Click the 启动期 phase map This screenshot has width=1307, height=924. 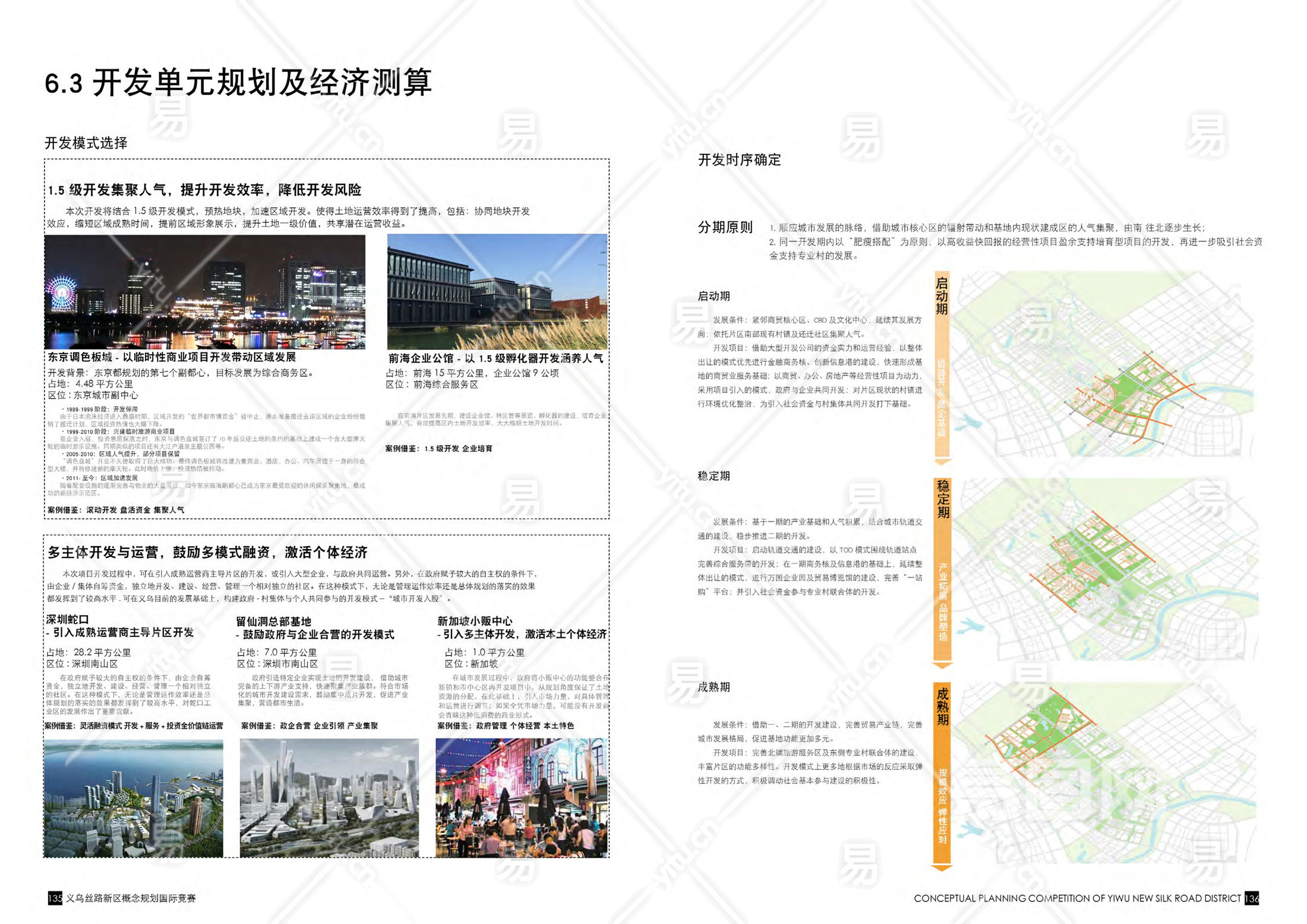pyautogui.click(x=1105, y=364)
